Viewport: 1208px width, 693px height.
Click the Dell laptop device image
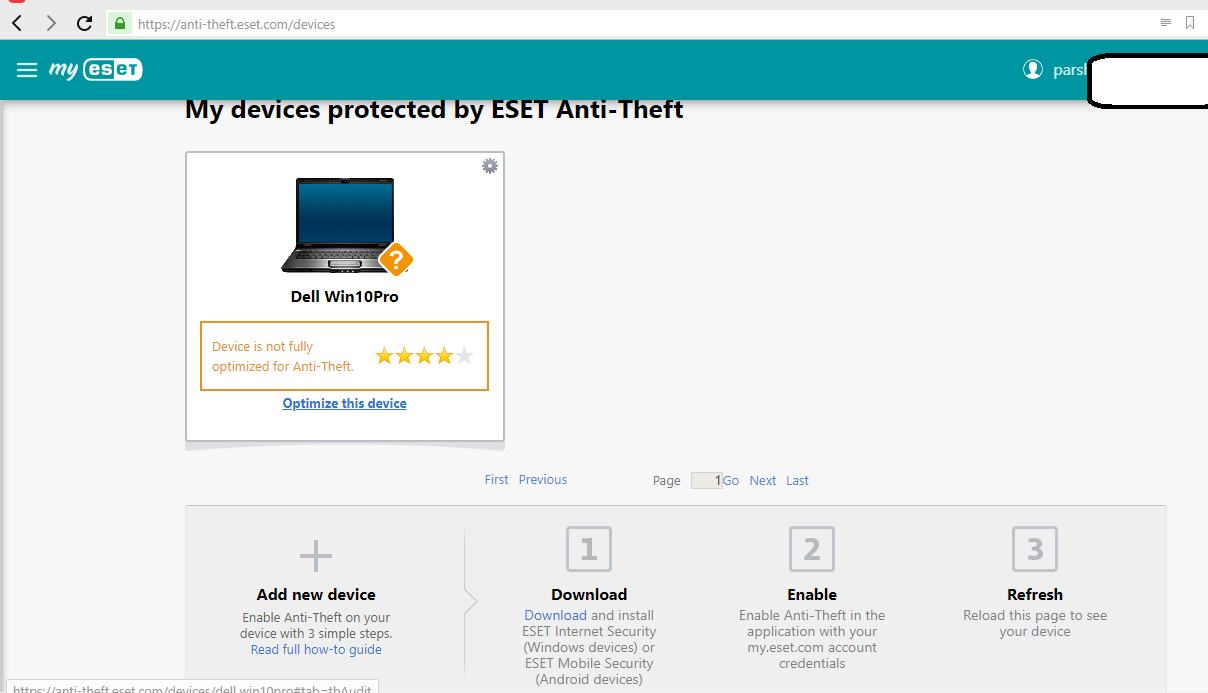[338, 224]
